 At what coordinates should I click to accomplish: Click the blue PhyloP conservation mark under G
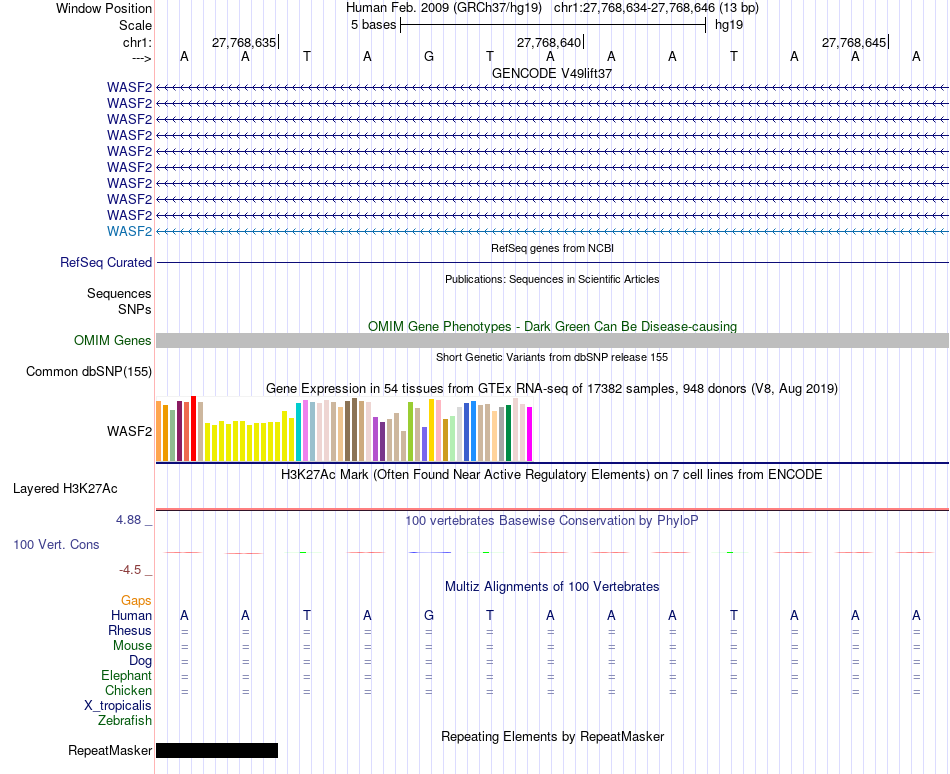click(429, 552)
